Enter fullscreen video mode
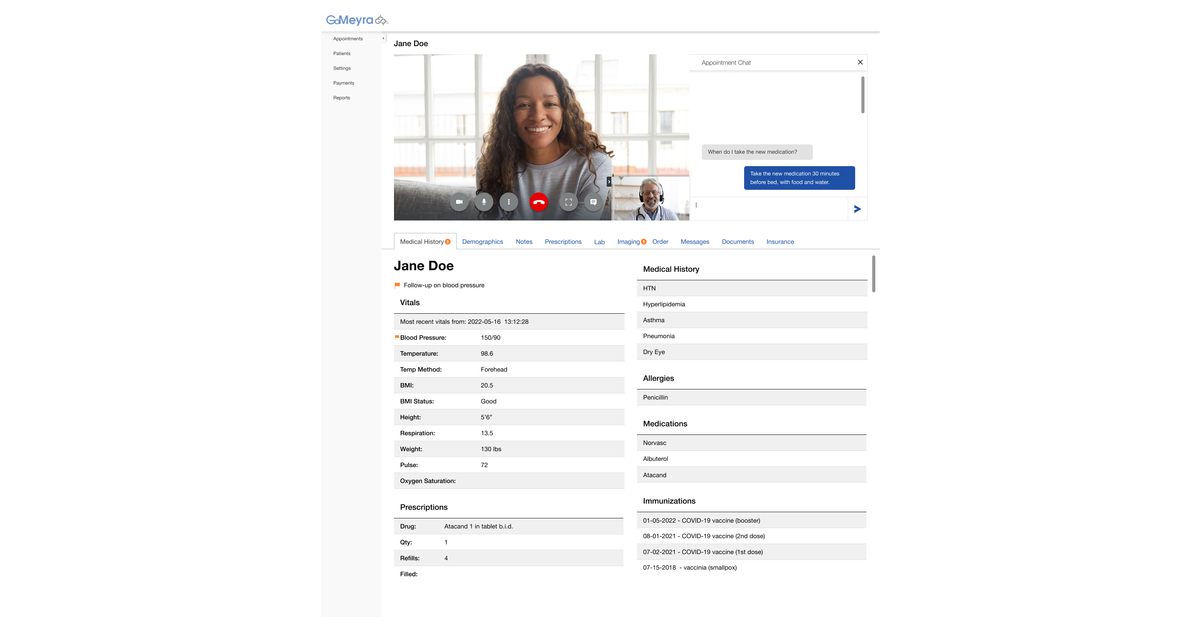 [x=568, y=202]
